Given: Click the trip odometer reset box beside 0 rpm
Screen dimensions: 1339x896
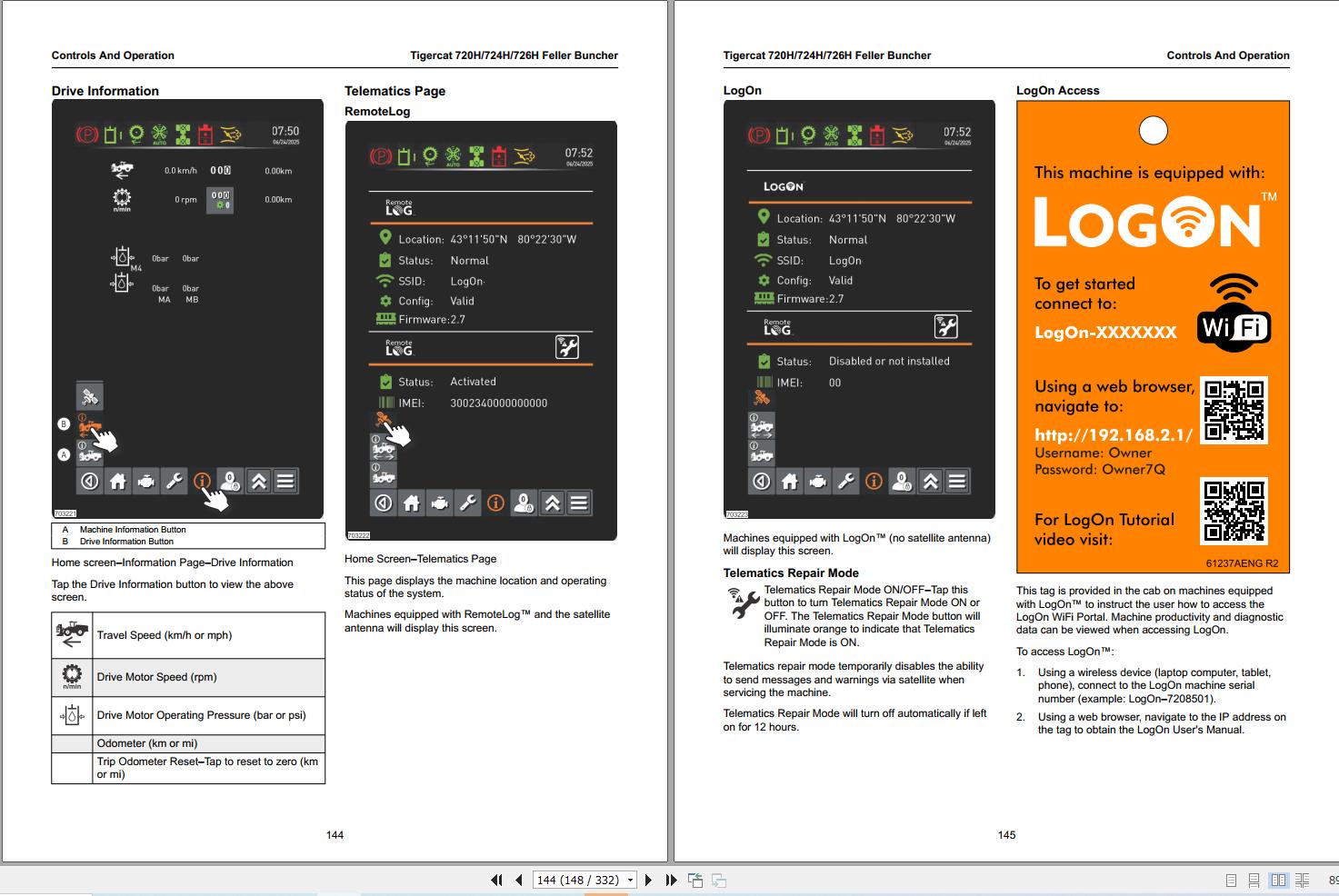Looking at the screenshot, I should (x=221, y=200).
